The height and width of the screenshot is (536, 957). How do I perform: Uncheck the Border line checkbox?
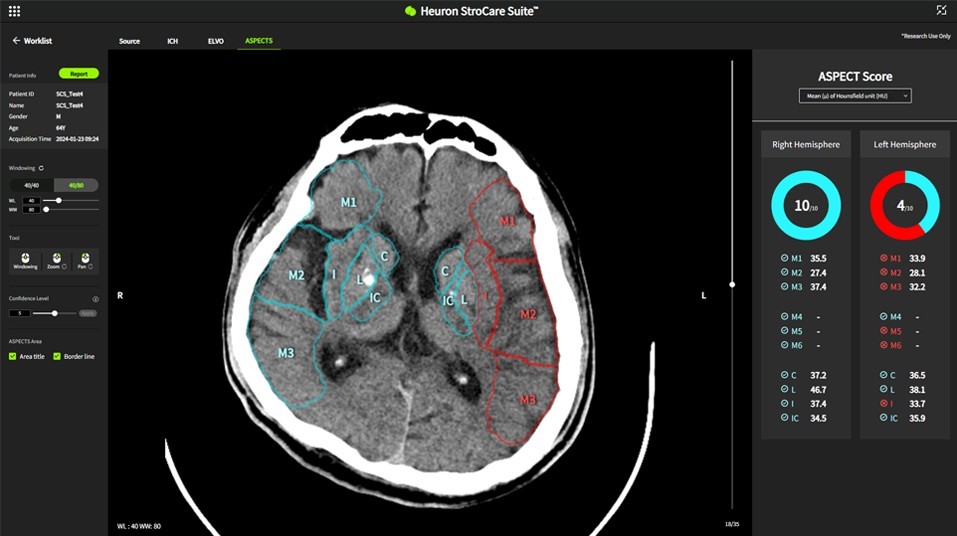click(57, 356)
